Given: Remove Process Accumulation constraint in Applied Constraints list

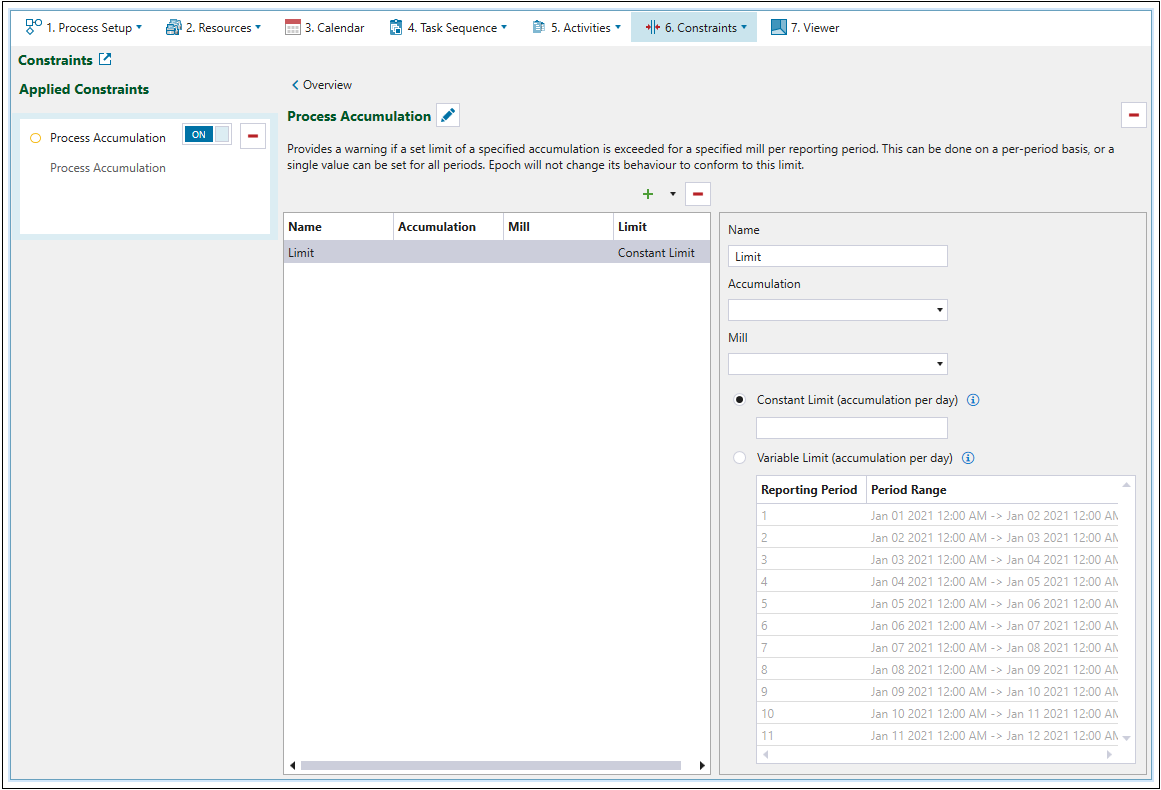Looking at the screenshot, I should (252, 137).
